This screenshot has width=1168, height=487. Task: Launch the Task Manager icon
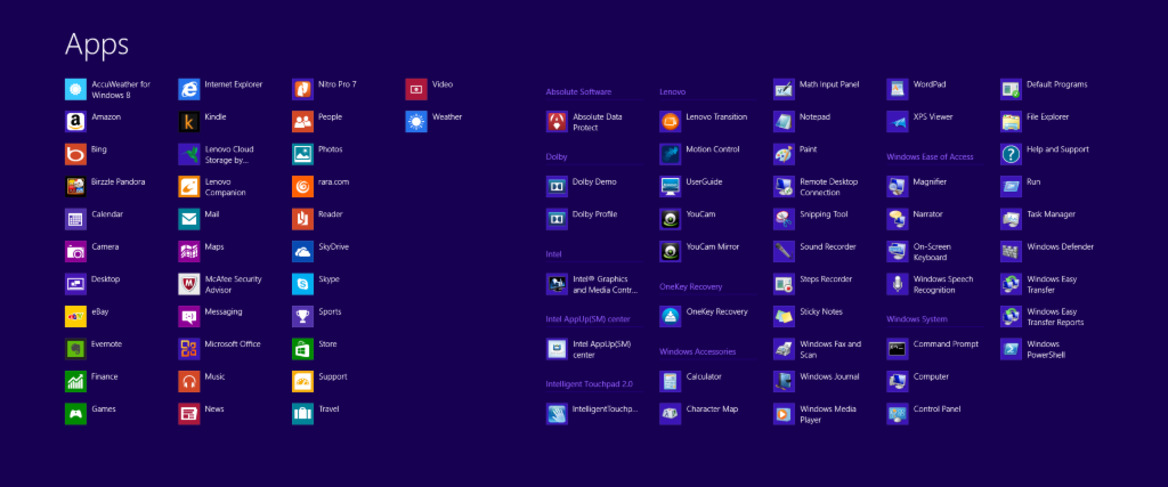point(1011,219)
